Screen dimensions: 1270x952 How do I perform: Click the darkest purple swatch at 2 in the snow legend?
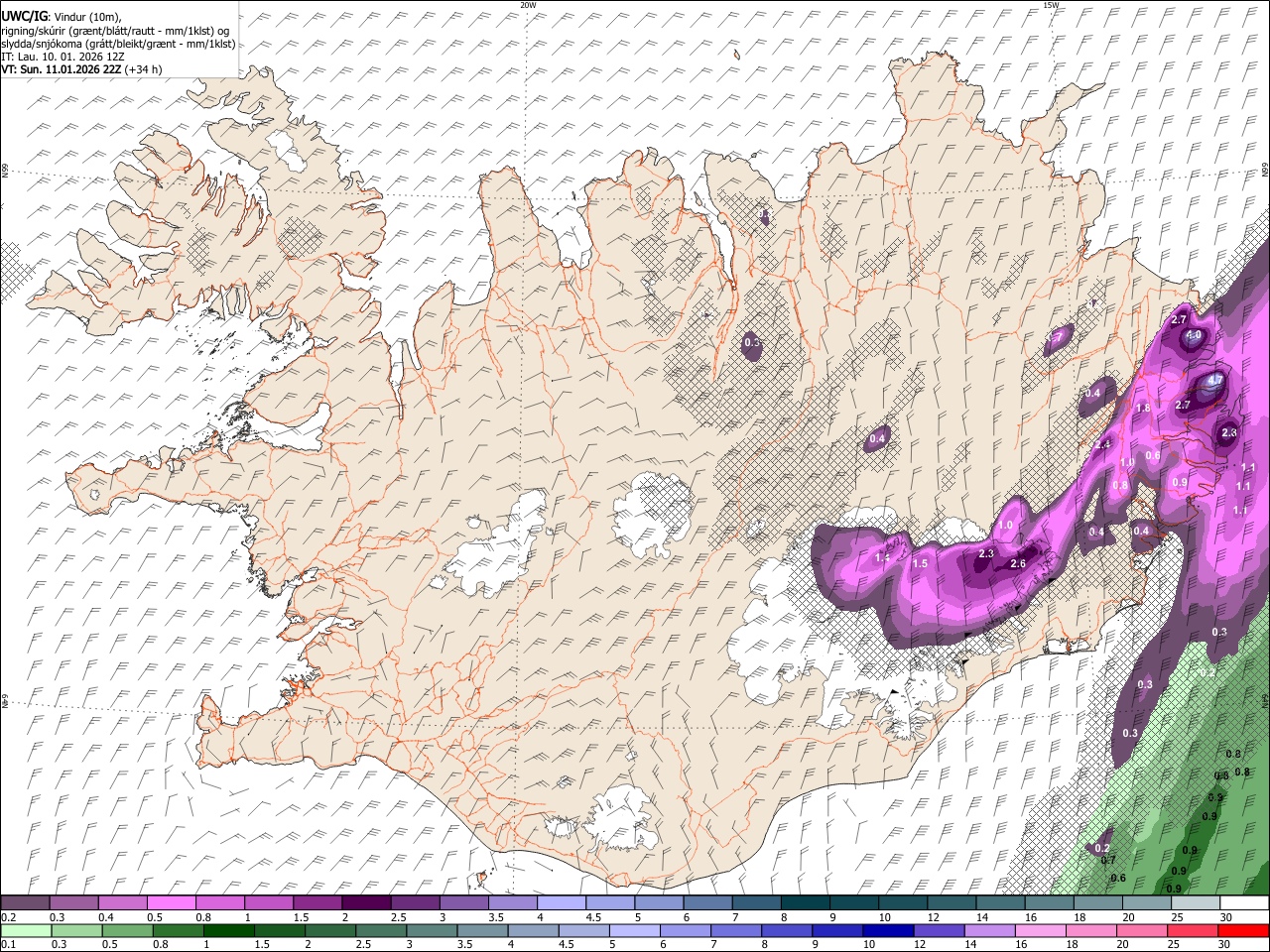pyautogui.click(x=366, y=902)
